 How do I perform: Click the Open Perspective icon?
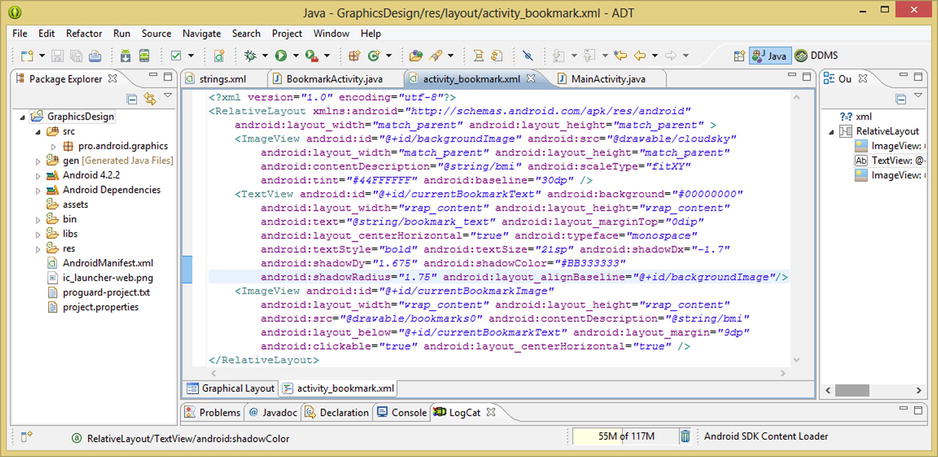click(739, 56)
